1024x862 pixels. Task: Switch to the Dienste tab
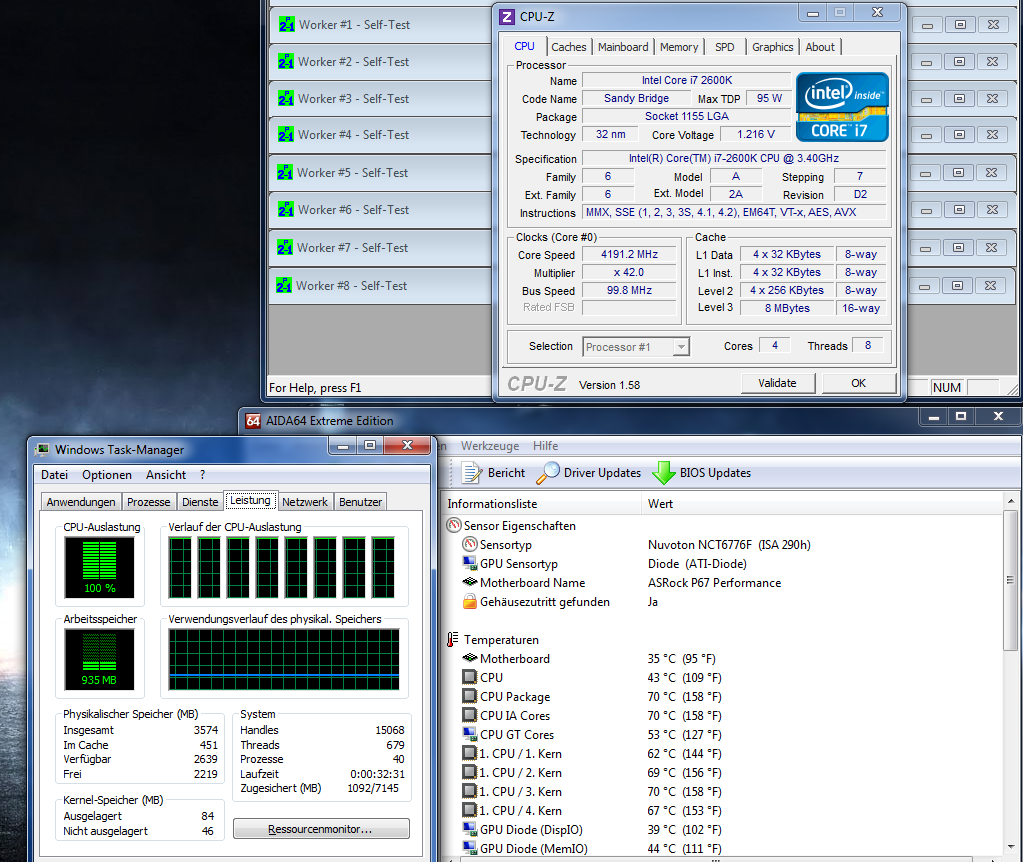pos(200,502)
